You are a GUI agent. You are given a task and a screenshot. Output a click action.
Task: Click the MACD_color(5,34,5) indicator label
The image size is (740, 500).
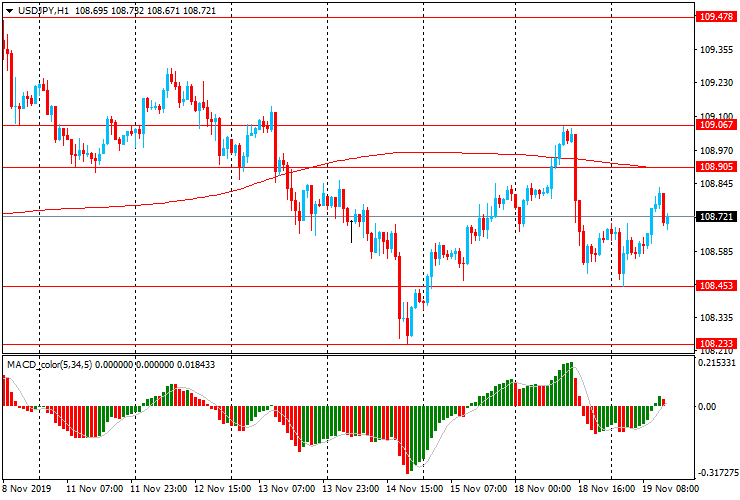click(50, 364)
